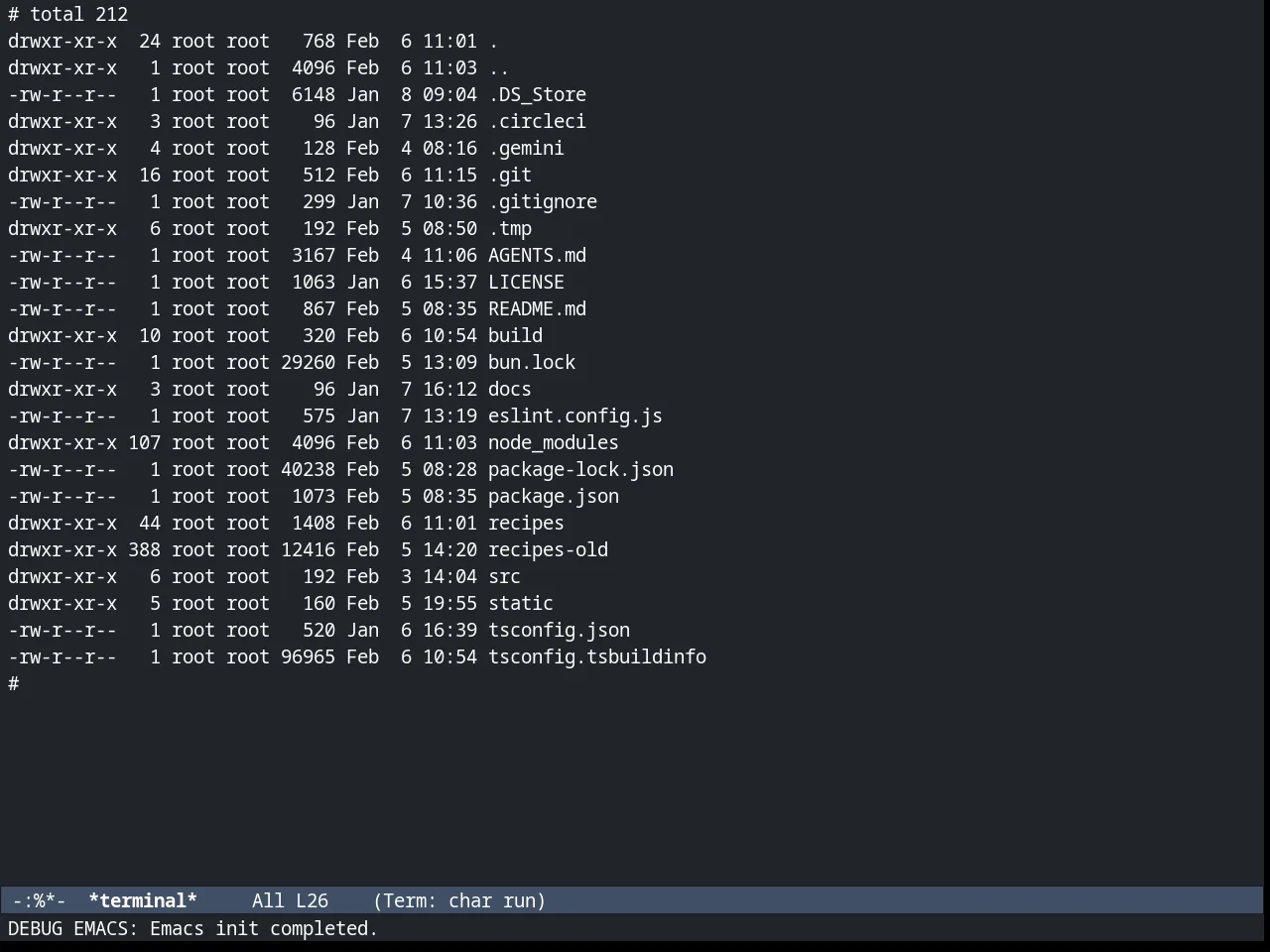Click the 11:15 timestamp of .git
The image size is (1270, 952).
(x=449, y=176)
